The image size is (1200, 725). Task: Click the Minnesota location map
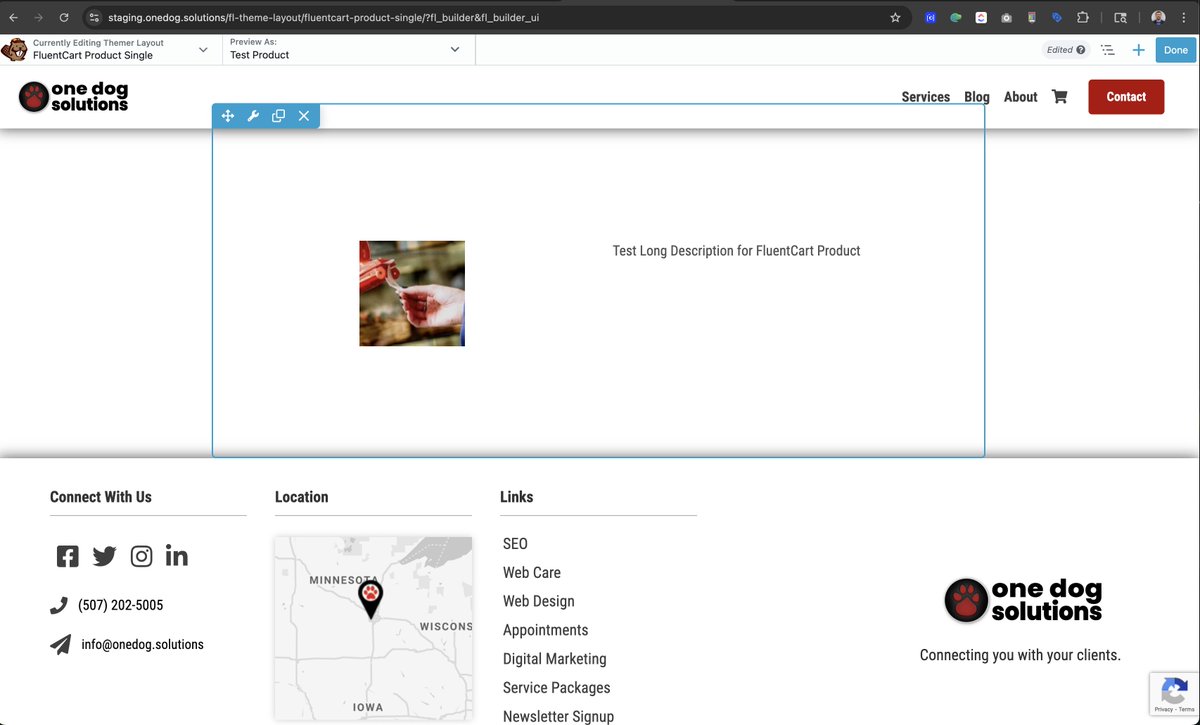tap(373, 628)
